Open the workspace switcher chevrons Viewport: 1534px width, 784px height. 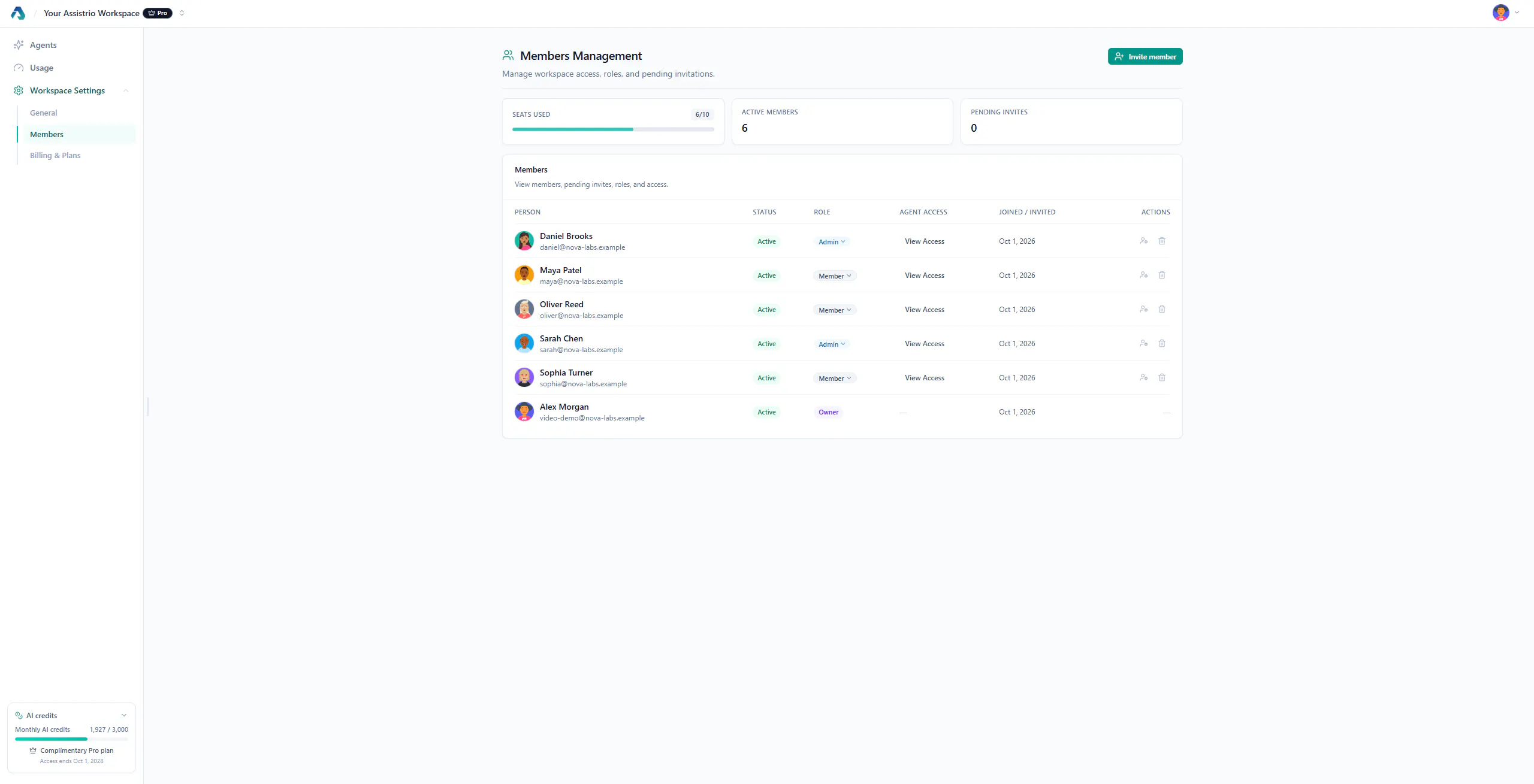click(182, 13)
